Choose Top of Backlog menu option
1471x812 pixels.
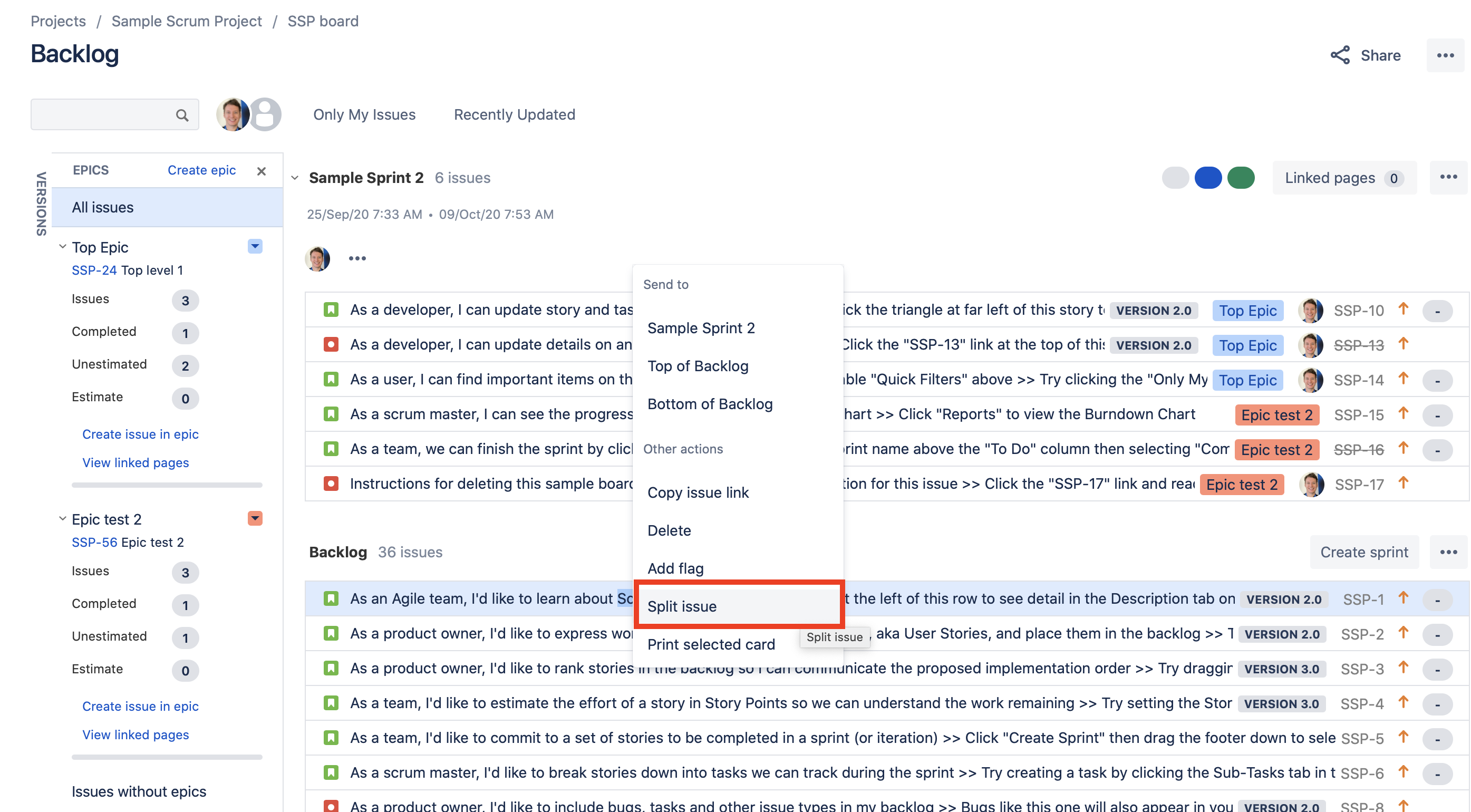coord(698,366)
